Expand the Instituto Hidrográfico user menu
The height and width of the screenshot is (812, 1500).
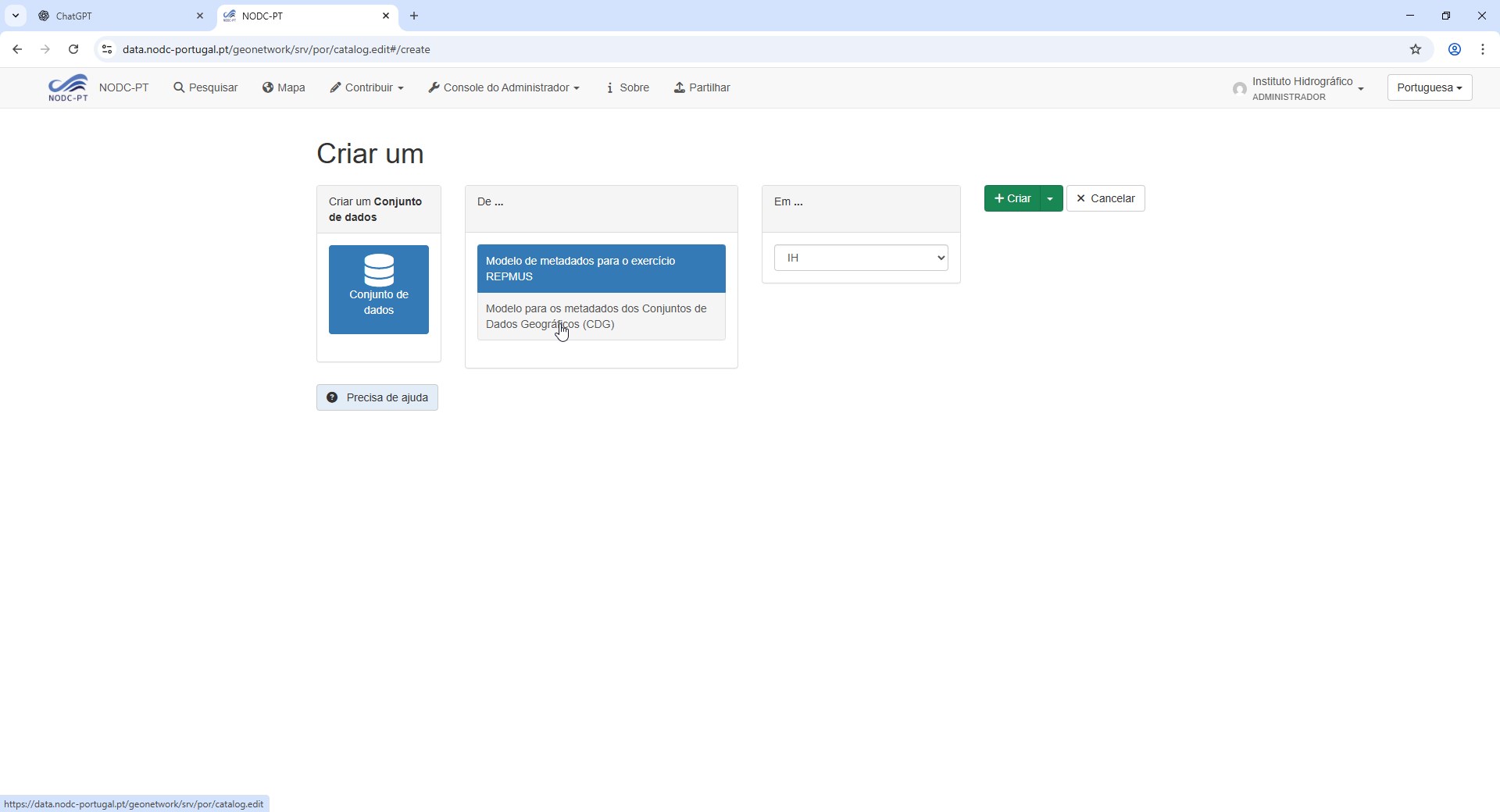(1301, 88)
